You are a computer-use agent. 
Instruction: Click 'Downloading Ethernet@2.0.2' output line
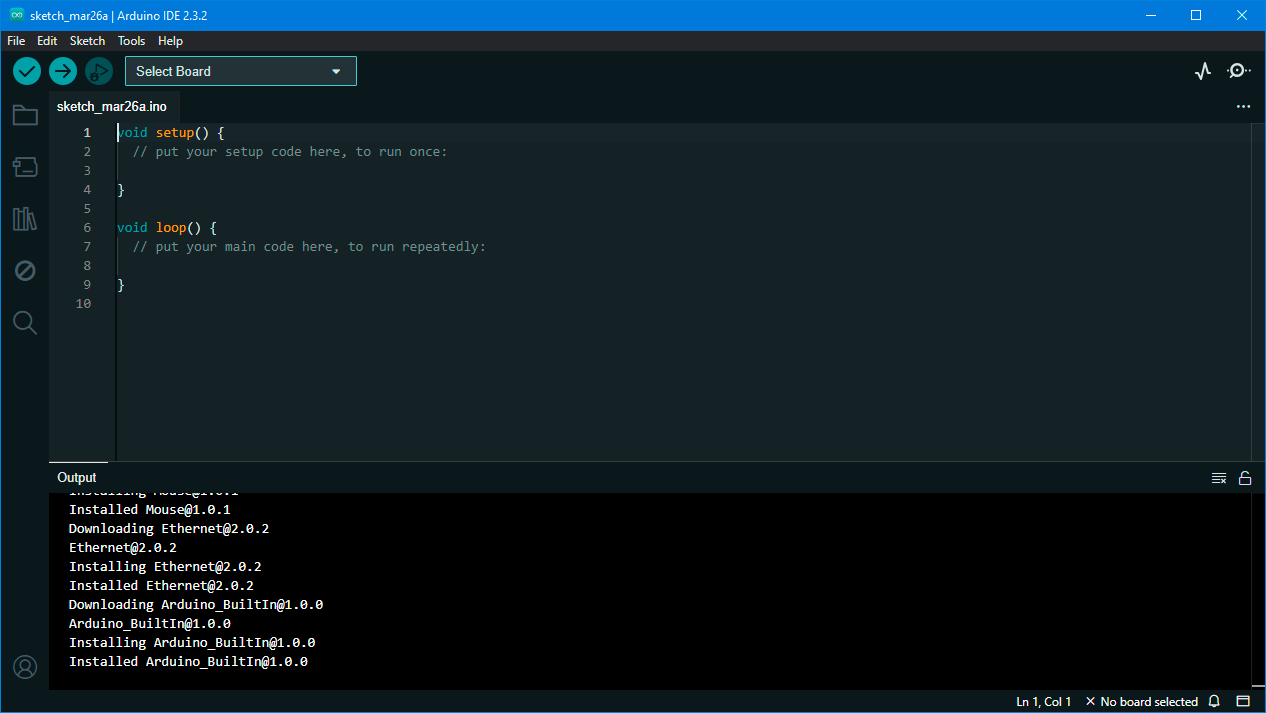(x=168, y=529)
